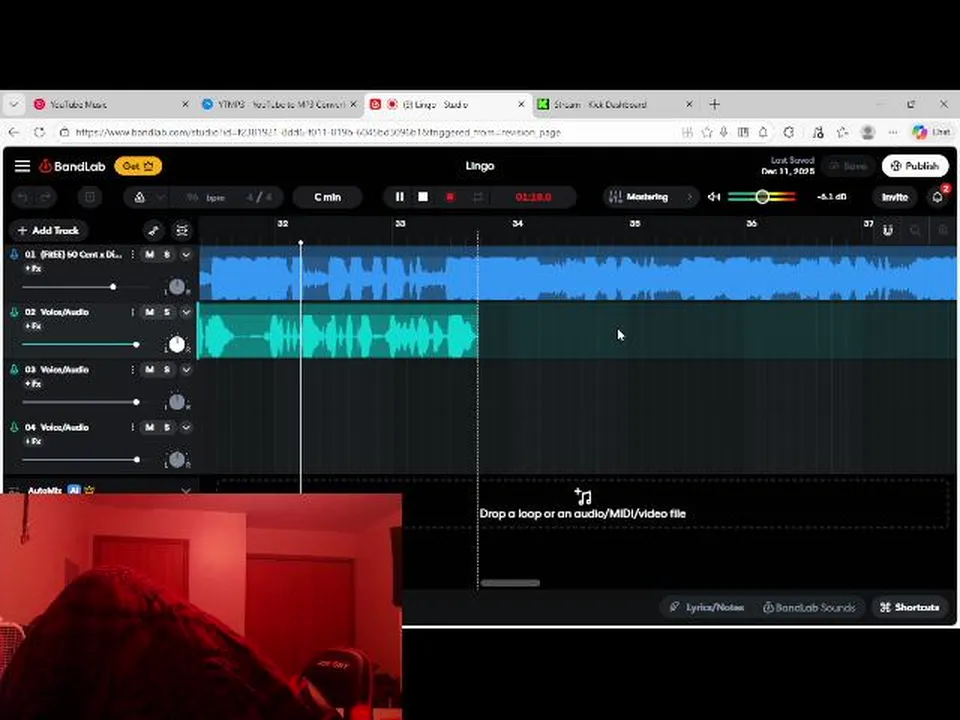Viewport: 960px width, 720px height.
Task: Add Fx to track 02 Voice/Audio
Action: [x=33, y=326]
